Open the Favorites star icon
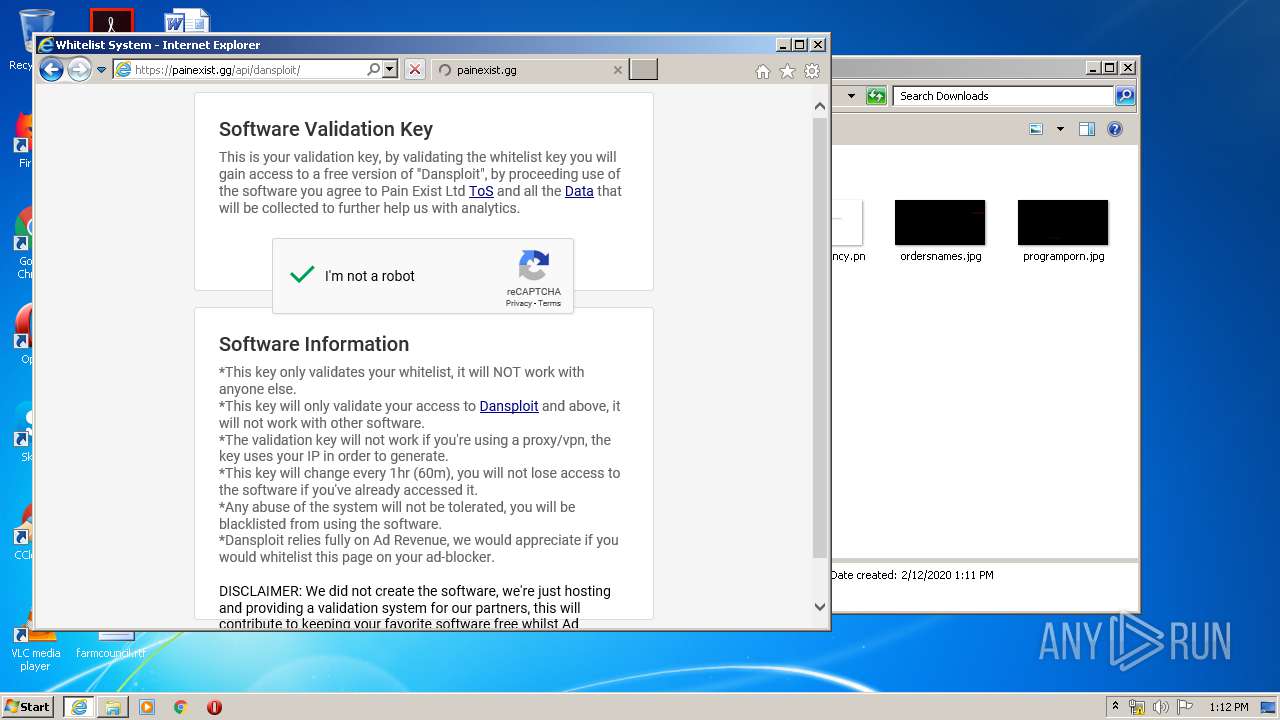The image size is (1280, 720). coord(787,71)
